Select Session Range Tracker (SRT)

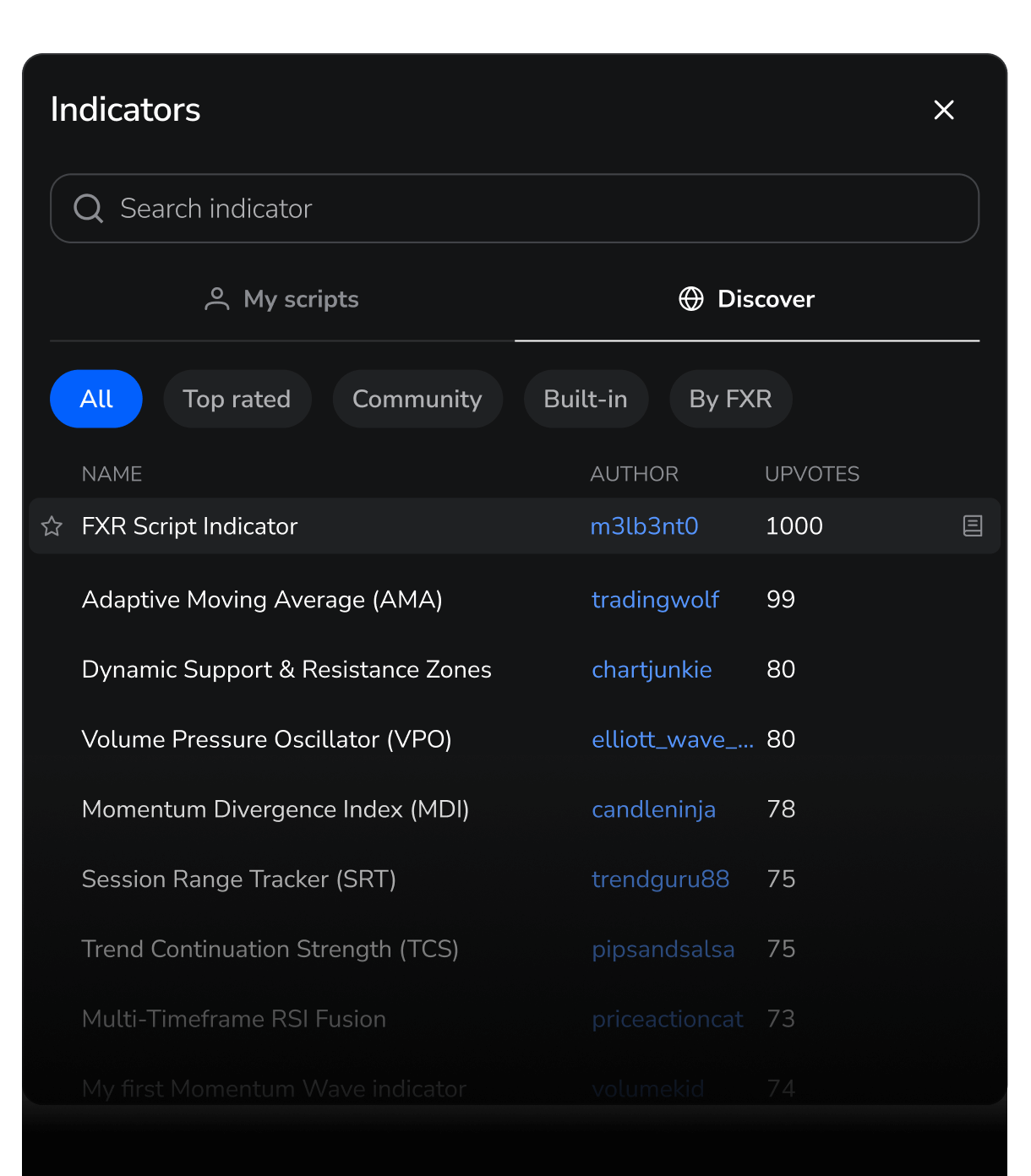click(x=239, y=879)
